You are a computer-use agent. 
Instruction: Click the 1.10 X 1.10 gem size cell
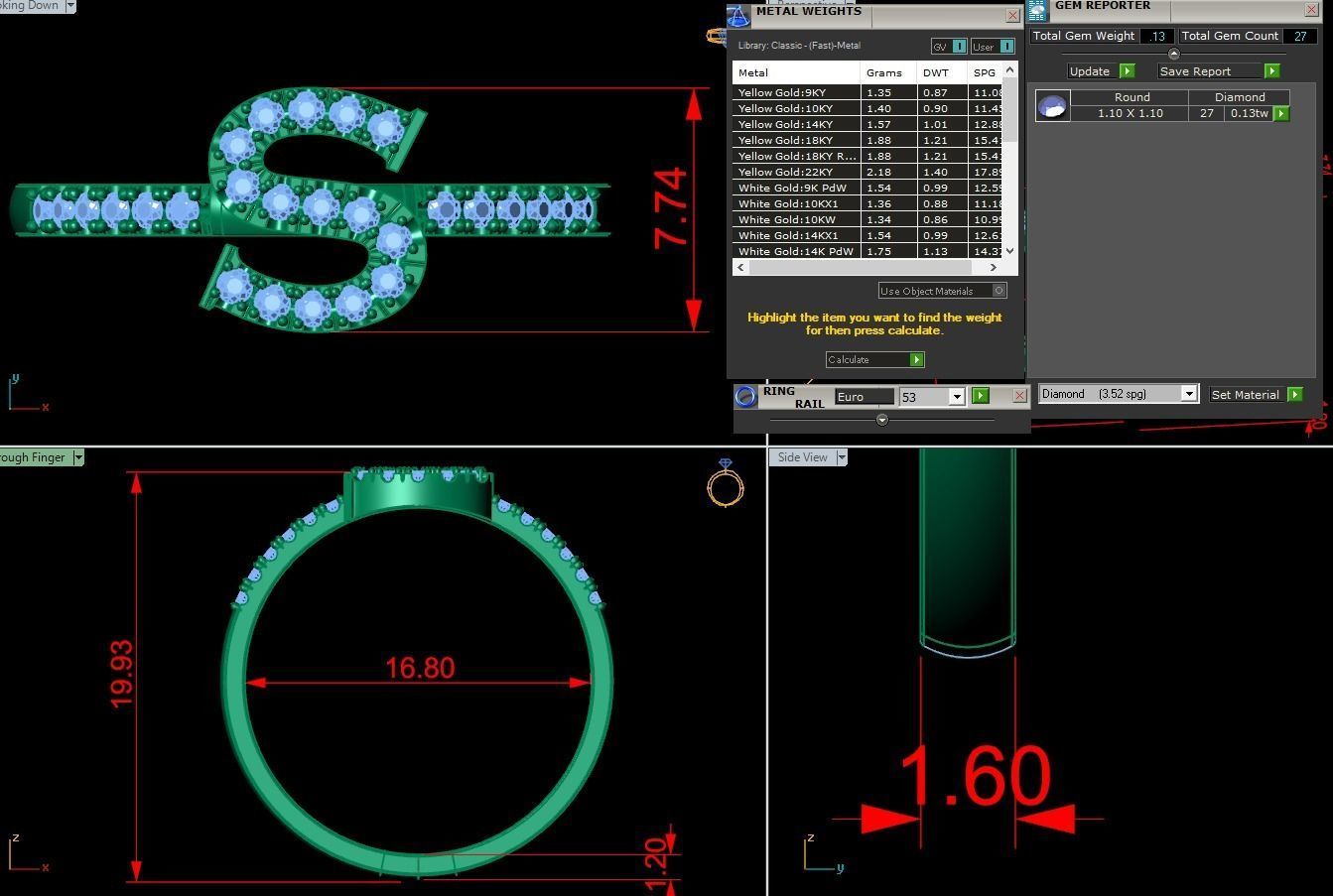[x=1130, y=113]
